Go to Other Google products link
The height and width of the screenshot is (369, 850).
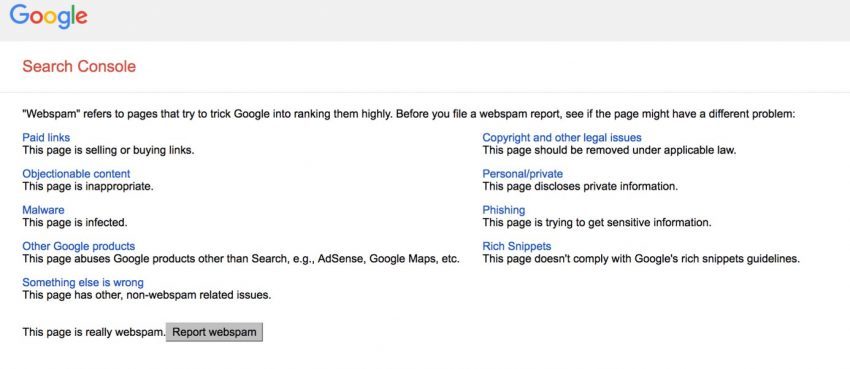79,247
